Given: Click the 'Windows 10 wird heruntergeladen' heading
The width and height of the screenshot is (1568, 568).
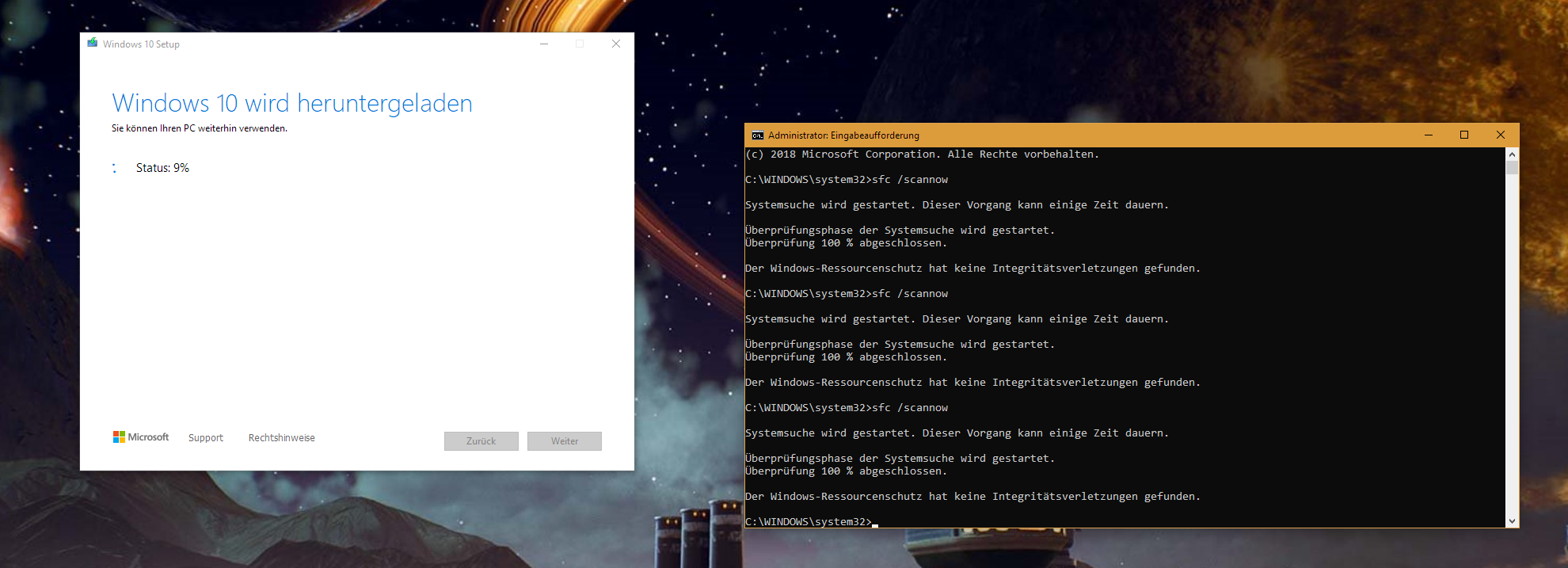Looking at the screenshot, I should 292,103.
